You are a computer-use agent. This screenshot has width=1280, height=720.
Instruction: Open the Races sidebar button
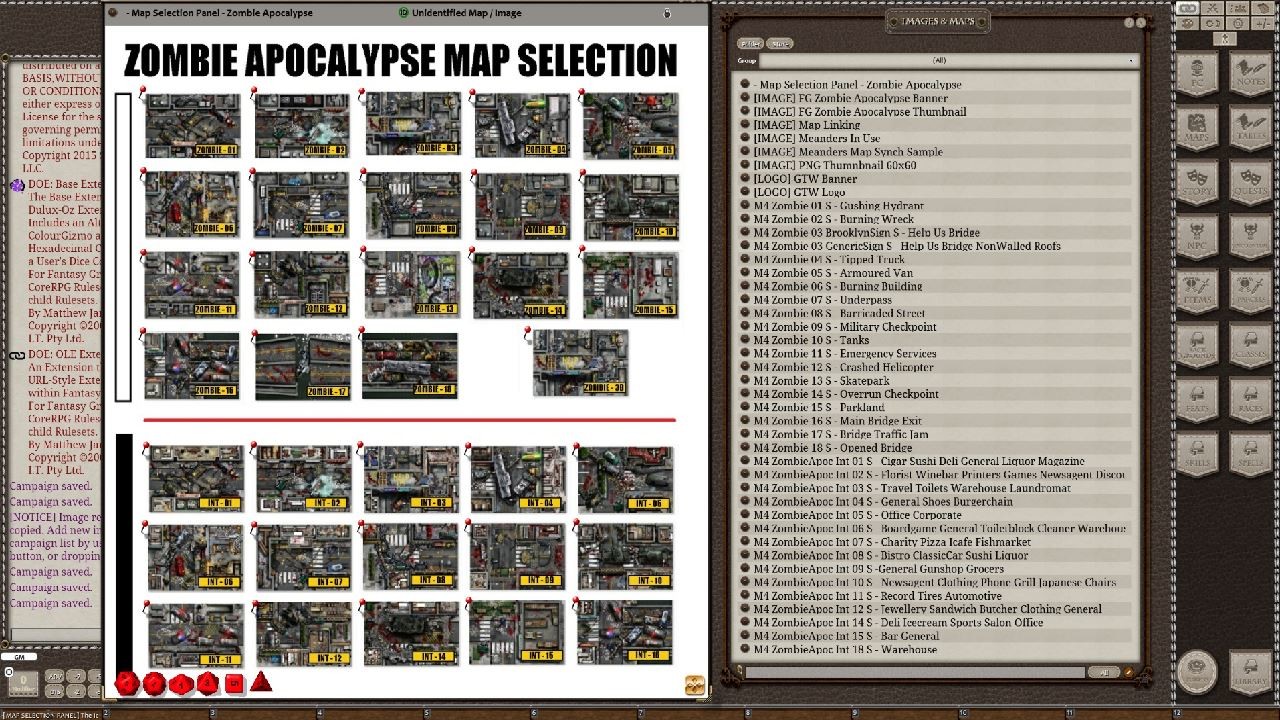click(1250, 398)
